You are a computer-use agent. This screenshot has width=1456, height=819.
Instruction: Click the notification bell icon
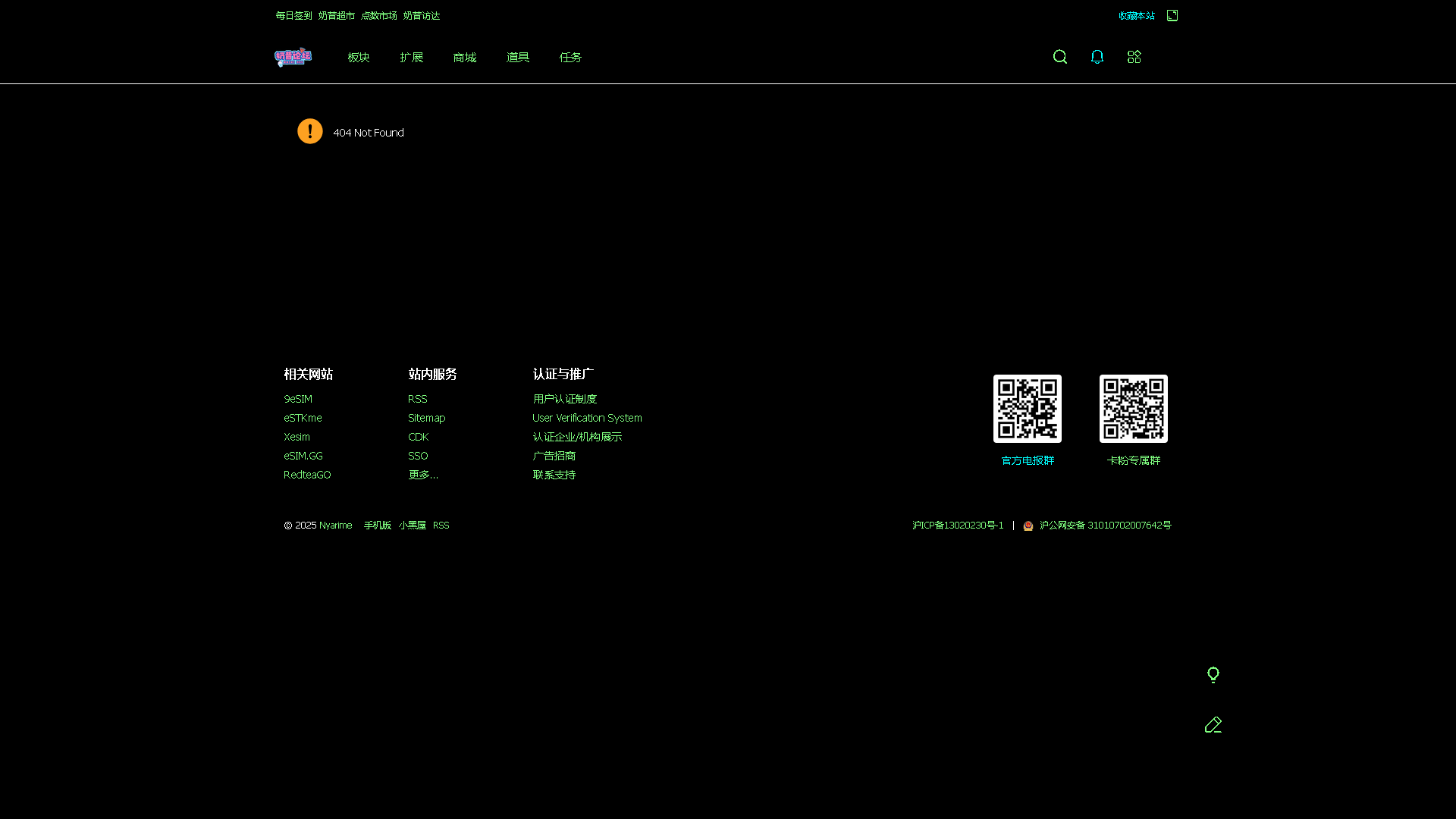(1097, 56)
